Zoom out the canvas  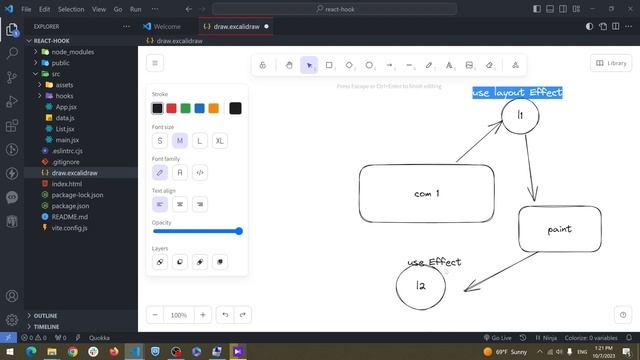tap(155, 315)
